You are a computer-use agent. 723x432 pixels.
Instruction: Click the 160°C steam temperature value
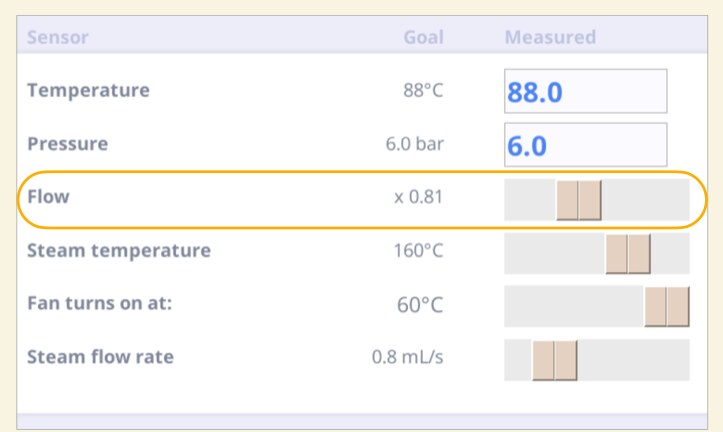coord(418,251)
